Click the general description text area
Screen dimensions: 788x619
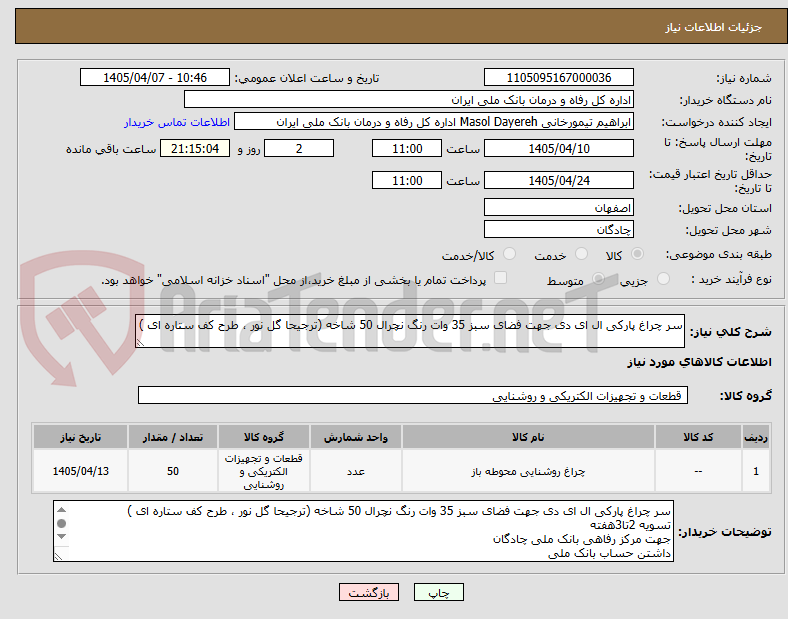(x=410, y=331)
